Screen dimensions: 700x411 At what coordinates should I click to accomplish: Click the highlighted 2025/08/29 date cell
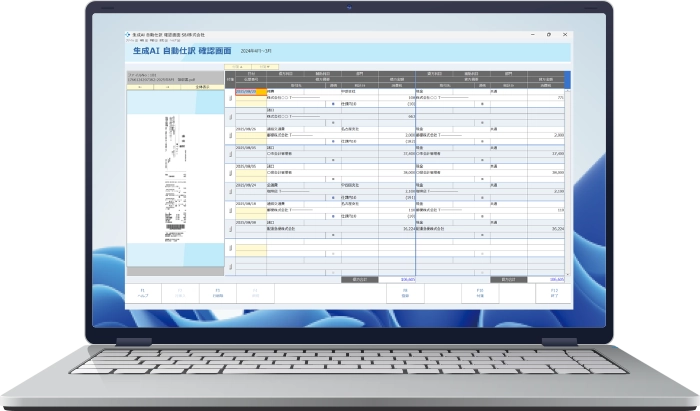pos(250,91)
